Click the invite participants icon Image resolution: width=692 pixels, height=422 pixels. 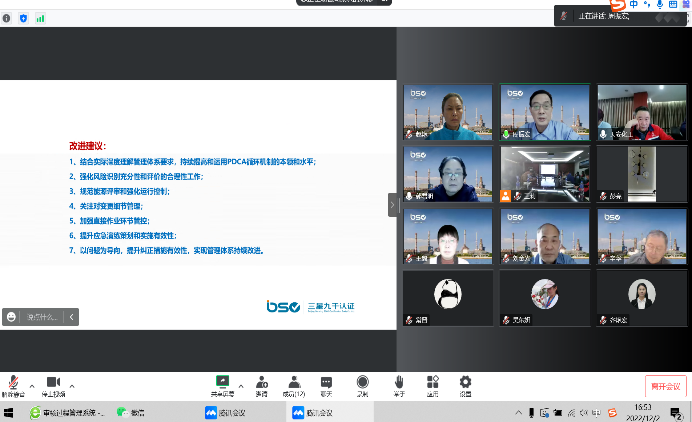coord(261,383)
